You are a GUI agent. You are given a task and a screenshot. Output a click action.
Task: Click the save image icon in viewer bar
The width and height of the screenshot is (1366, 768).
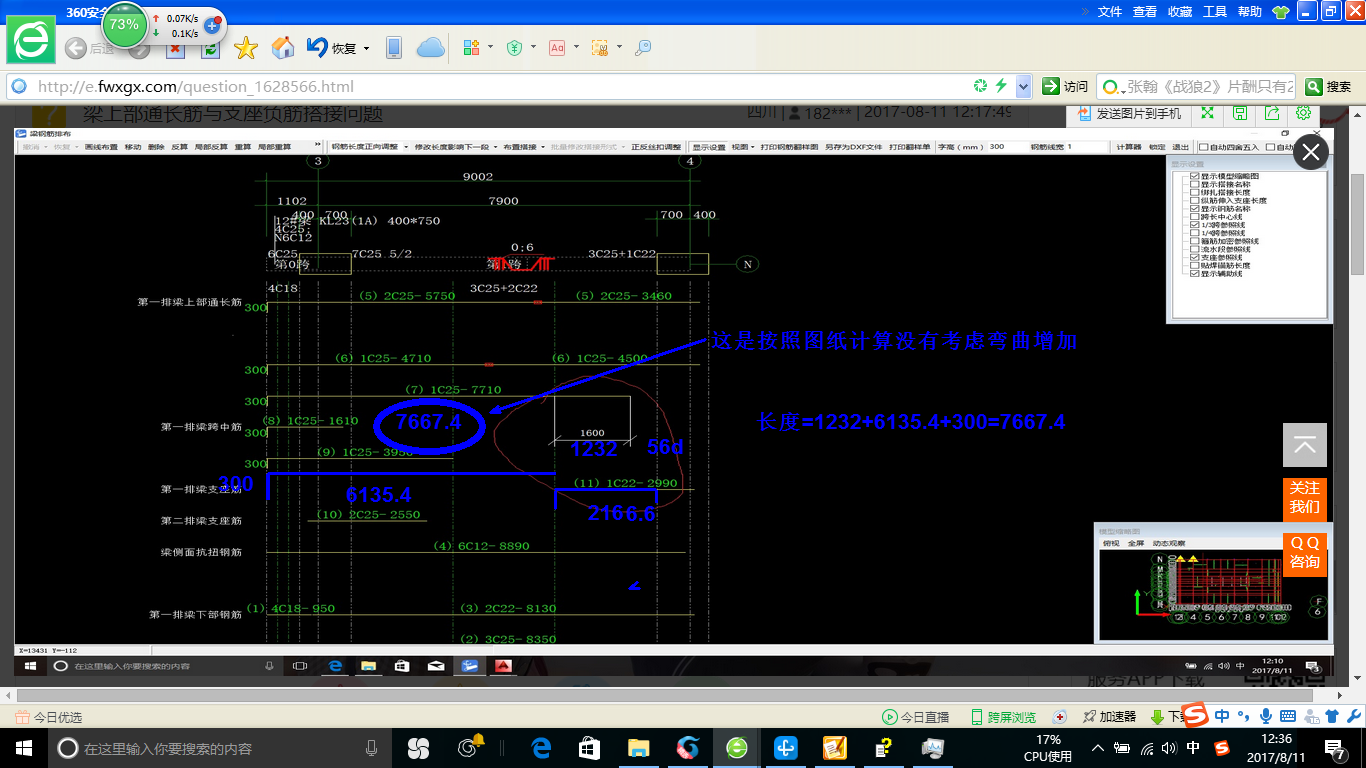pyautogui.click(x=1240, y=113)
